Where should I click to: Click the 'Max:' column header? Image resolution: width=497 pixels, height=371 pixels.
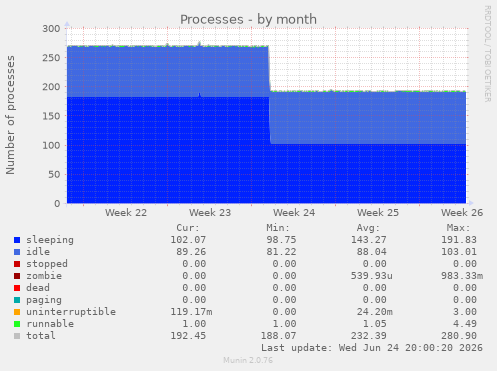458,228
